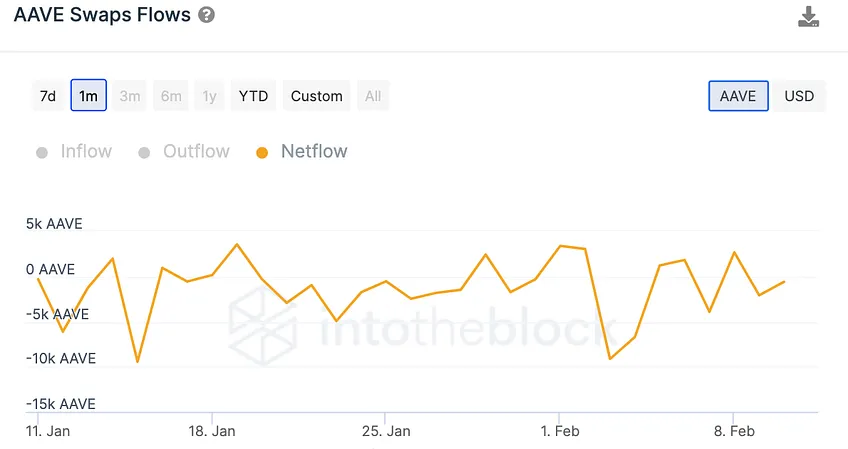The height and width of the screenshot is (449, 848).
Task: Click the 1. Feb axis marker
Action: [x=560, y=431]
